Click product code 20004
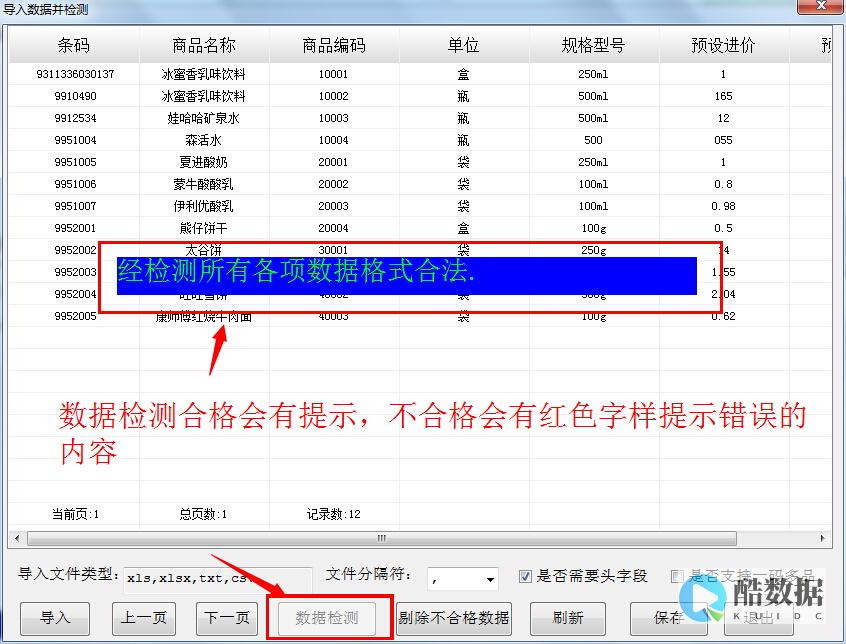This screenshot has height=644, width=846. [333, 228]
